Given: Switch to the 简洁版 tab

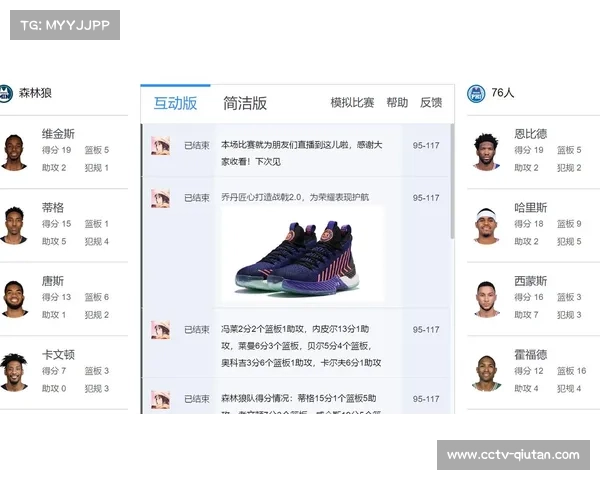Looking at the screenshot, I should click(x=245, y=103).
